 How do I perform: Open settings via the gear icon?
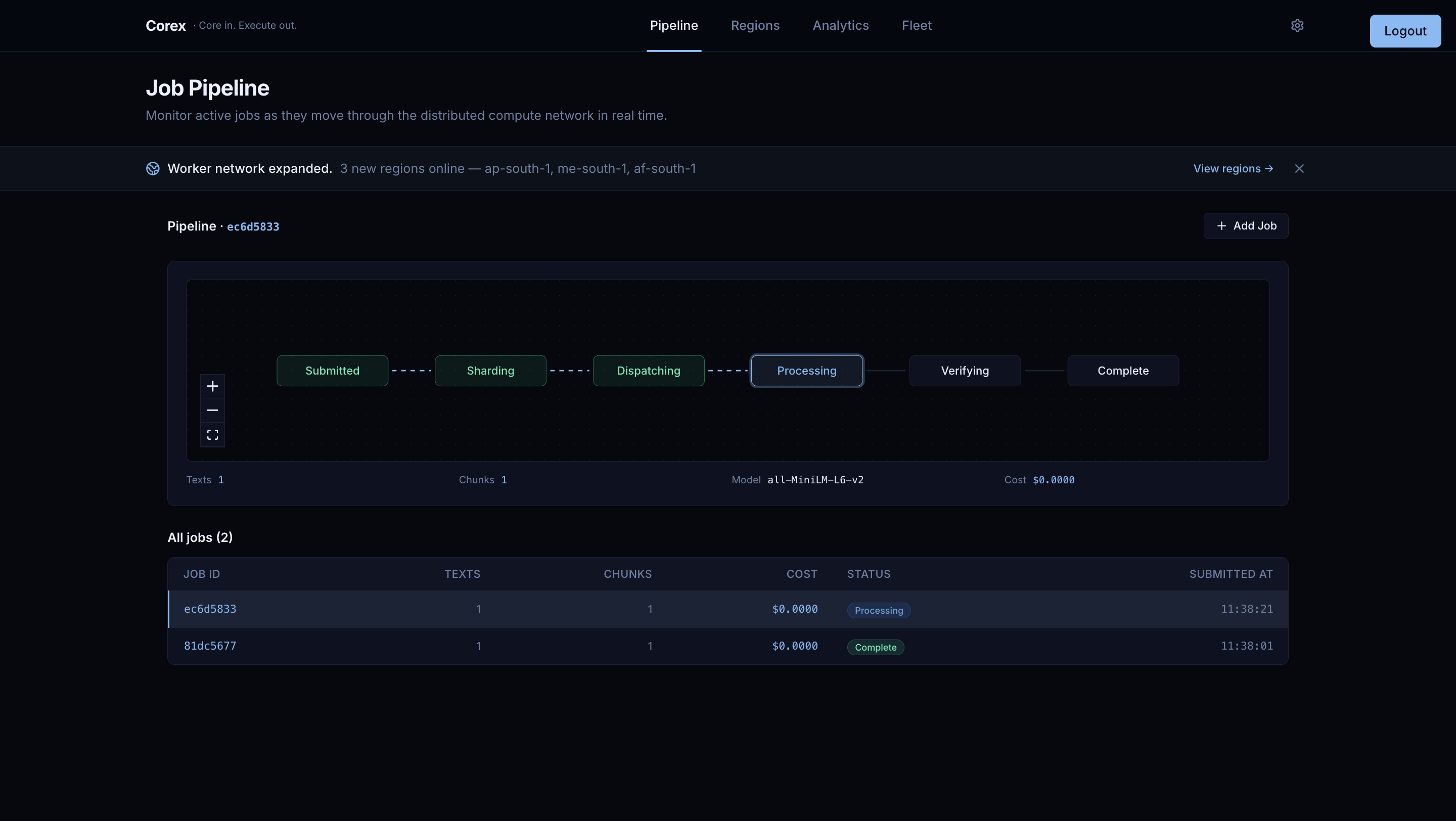pyautogui.click(x=1297, y=25)
